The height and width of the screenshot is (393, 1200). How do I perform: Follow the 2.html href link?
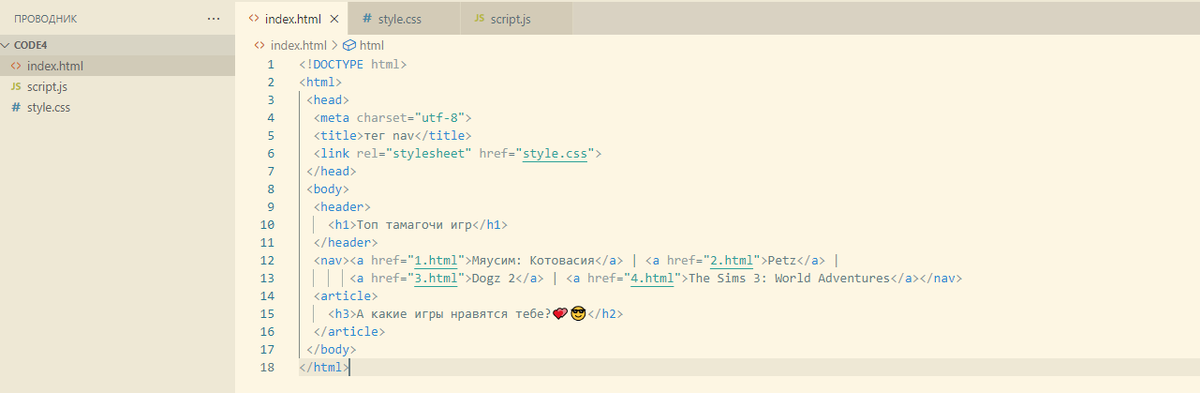coord(731,260)
